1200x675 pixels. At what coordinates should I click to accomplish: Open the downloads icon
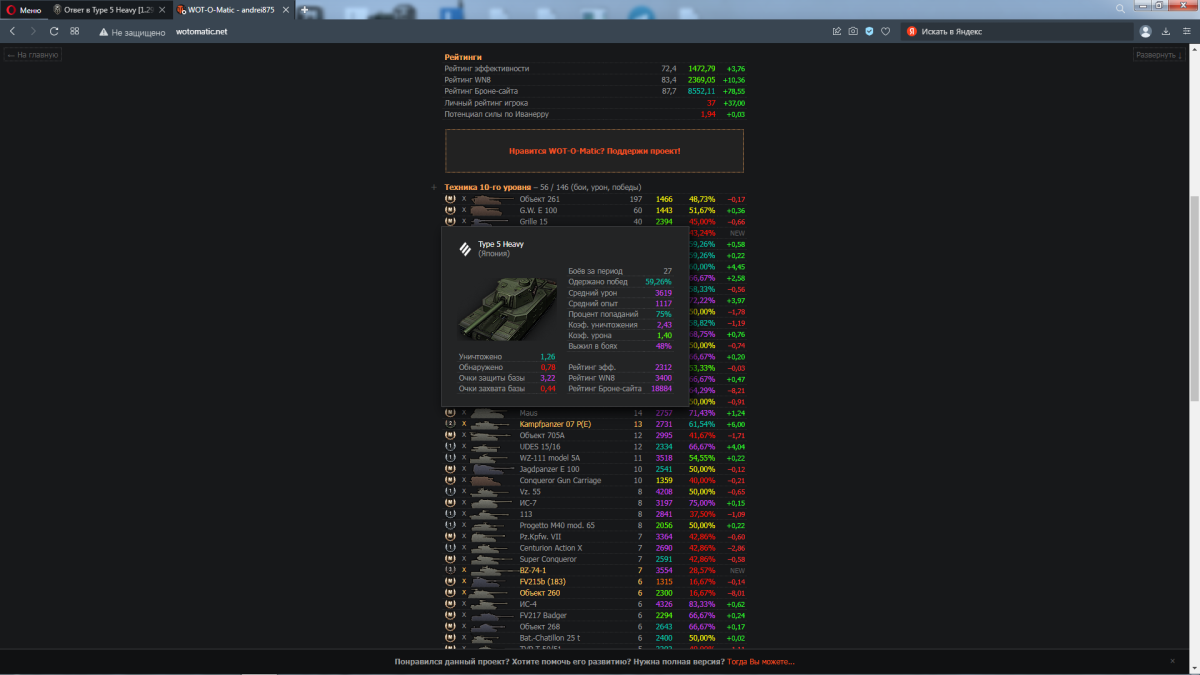tap(1166, 31)
